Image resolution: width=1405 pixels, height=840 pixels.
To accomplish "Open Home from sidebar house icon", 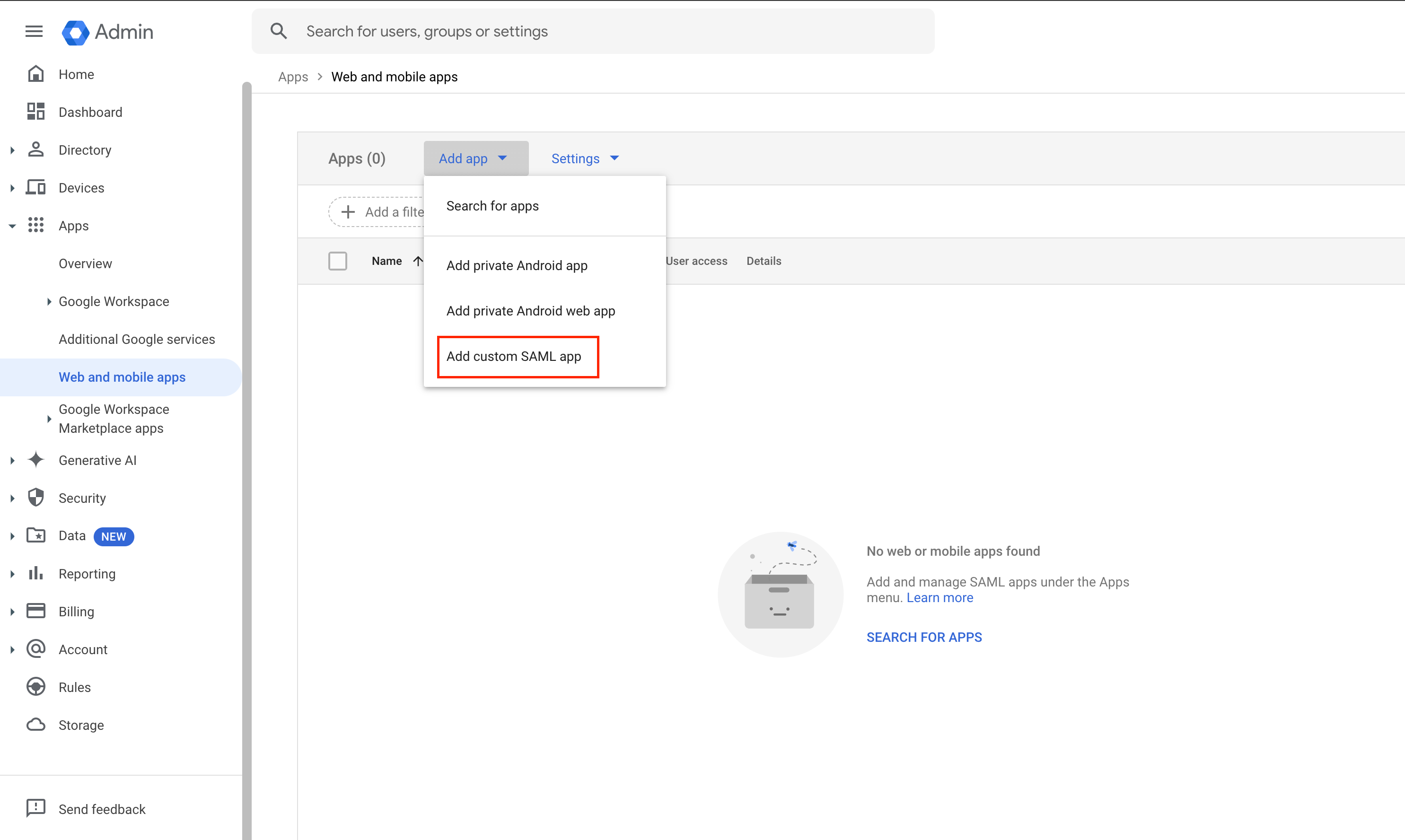I will point(35,74).
